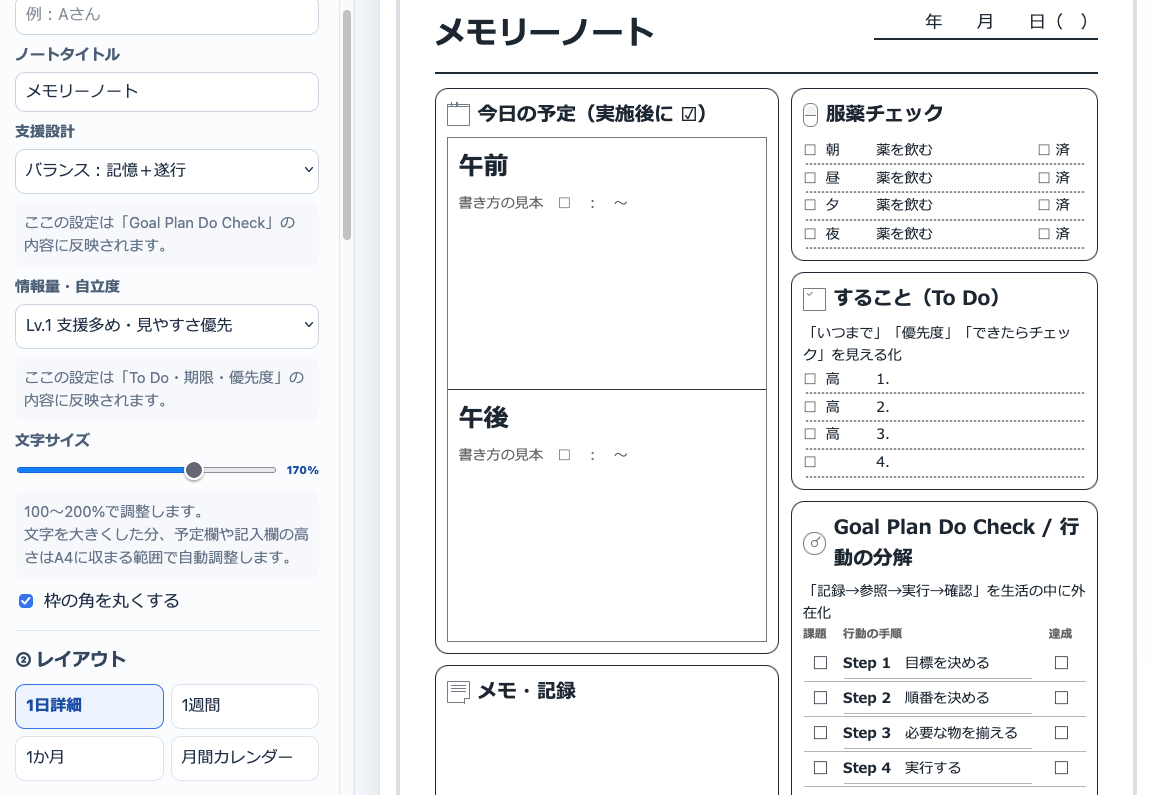The image size is (1151, 795).
Task: Open the 支援設計 dropdown
Action: (x=167, y=171)
